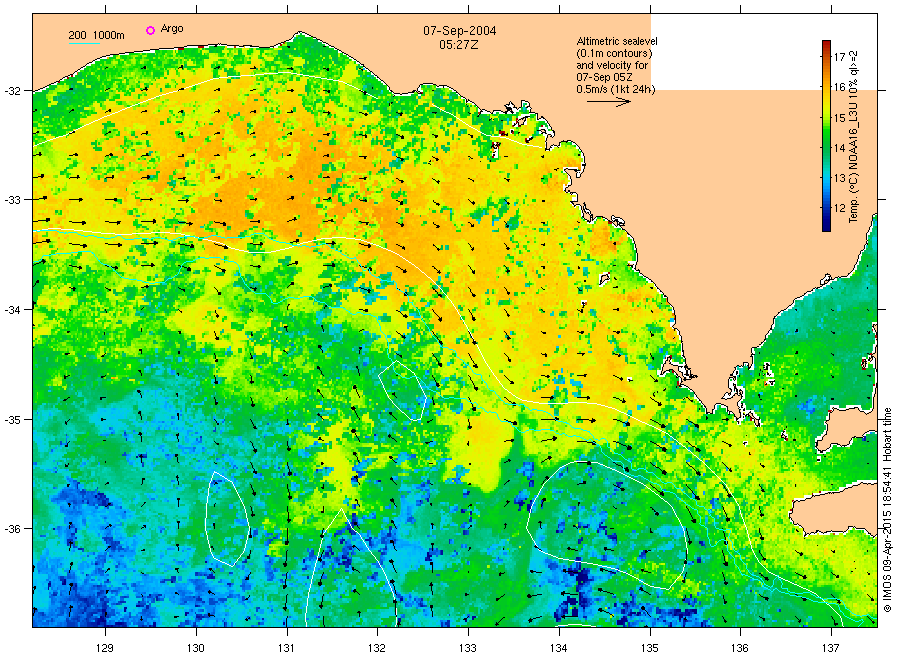Click the 200 1000m depth legend label
Image resolution: width=900 pixels, height=660 pixels.
pyautogui.click(x=96, y=35)
